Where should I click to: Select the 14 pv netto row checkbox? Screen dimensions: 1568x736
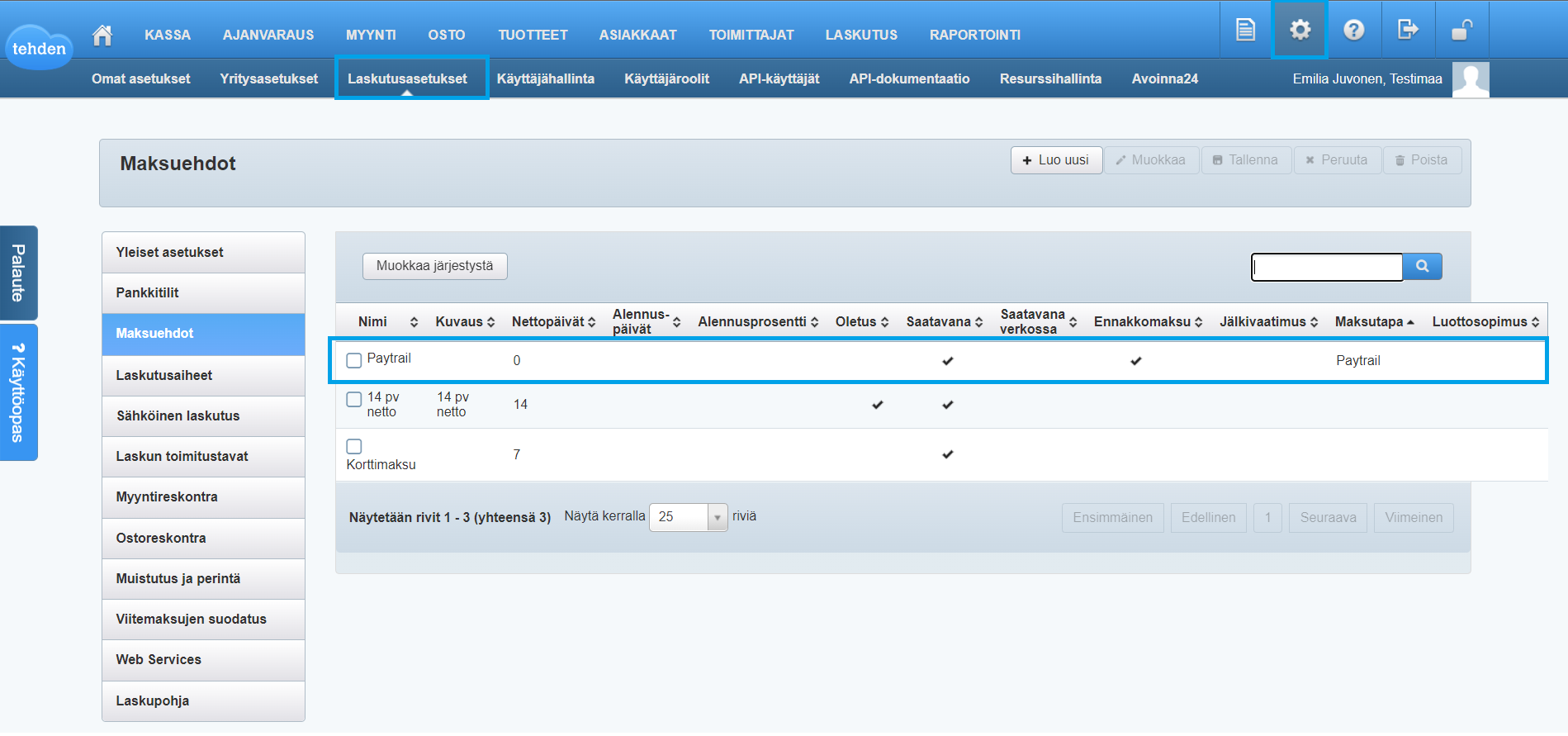pyautogui.click(x=354, y=399)
